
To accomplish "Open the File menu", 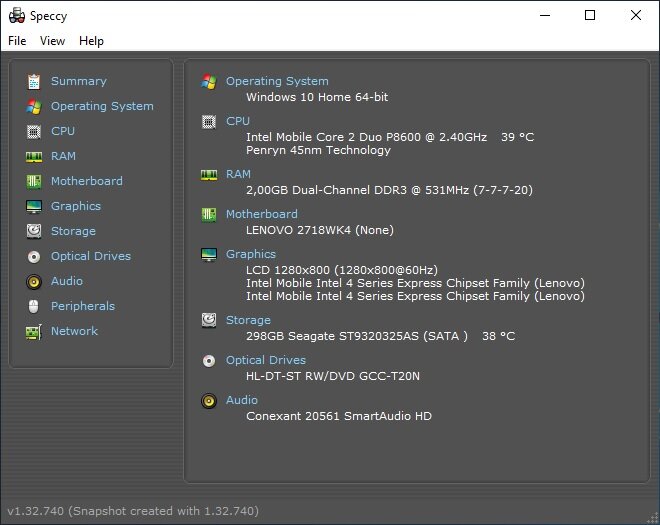I will click(x=17, y=41).
